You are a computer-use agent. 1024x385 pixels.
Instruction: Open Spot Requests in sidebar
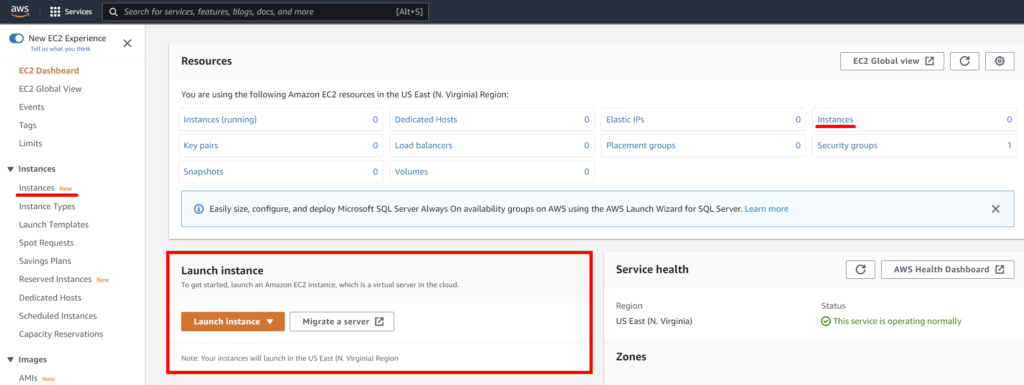(46, 243)
